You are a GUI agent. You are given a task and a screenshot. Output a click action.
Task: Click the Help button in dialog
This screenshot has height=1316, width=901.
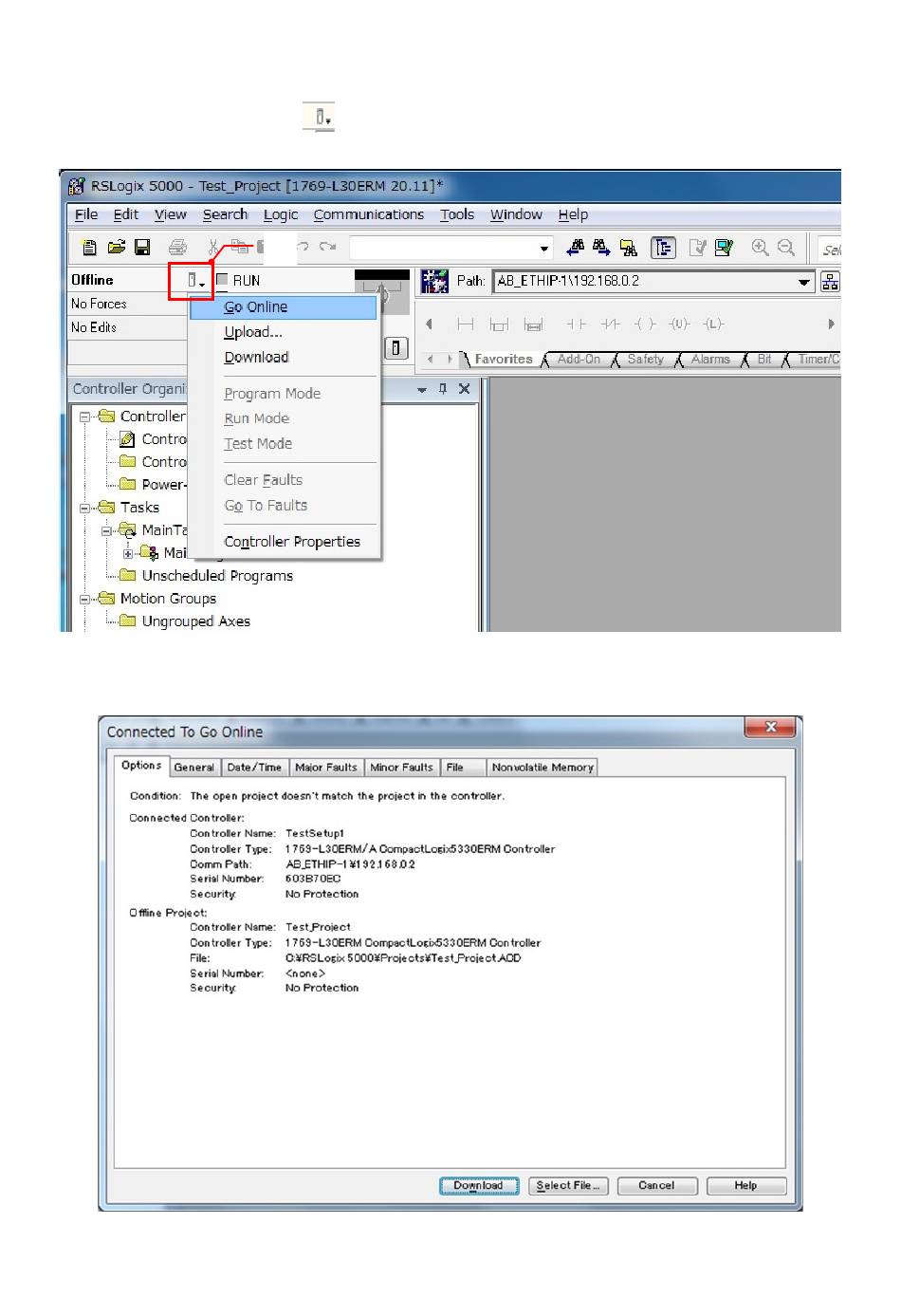coord(746,1186)
